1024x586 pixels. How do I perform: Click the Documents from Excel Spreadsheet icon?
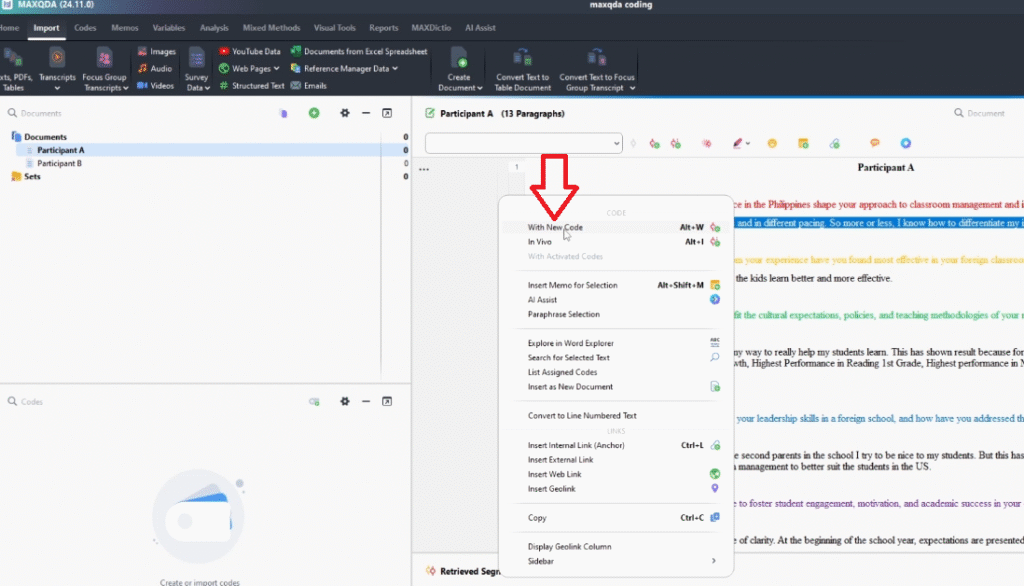pyautogui.click(x=296, y=51)
